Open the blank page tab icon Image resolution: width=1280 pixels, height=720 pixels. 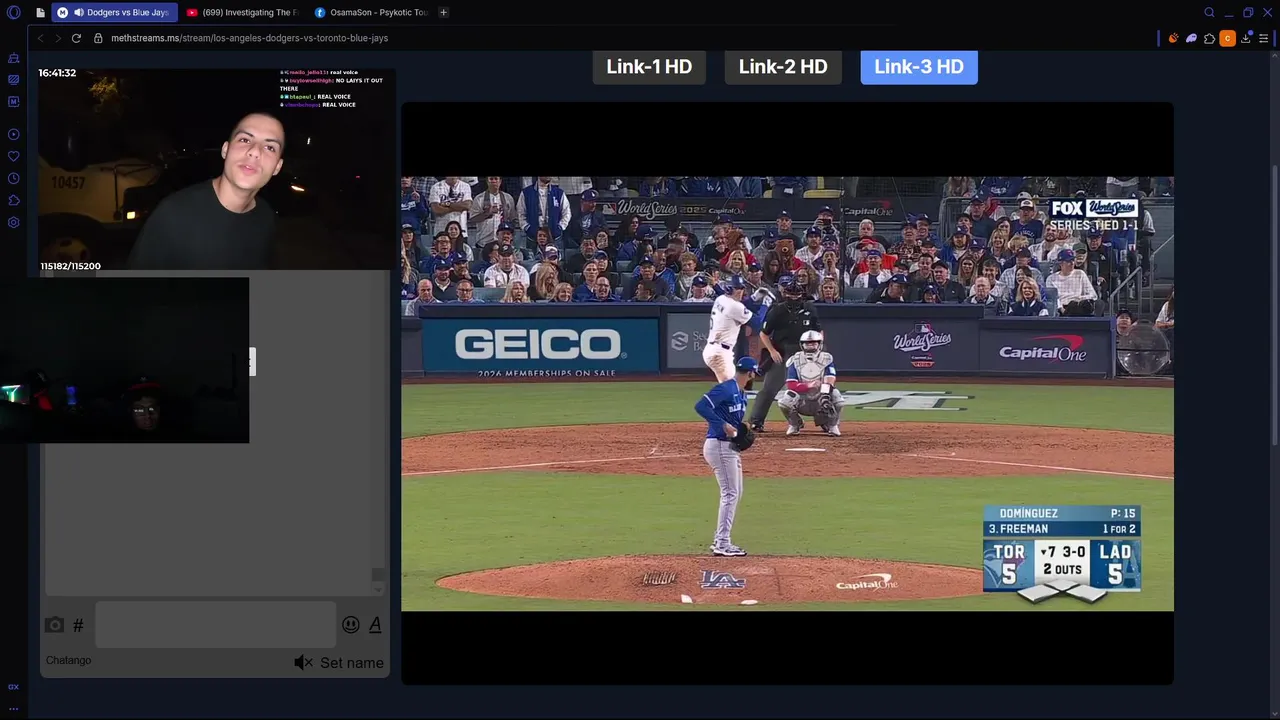pyautogui.click(x=40, y=12)
